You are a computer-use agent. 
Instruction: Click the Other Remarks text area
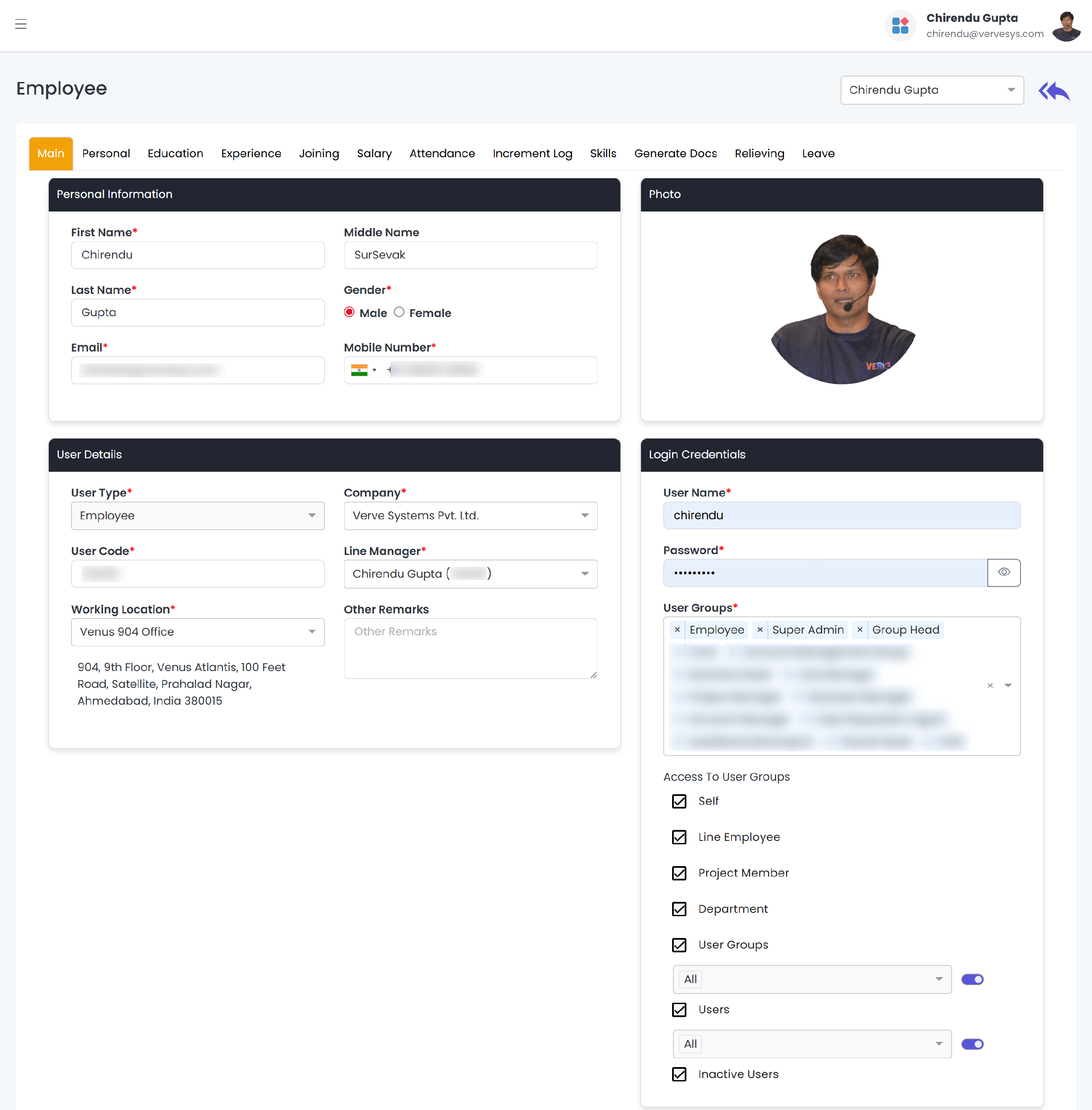(x=470, y=648)
